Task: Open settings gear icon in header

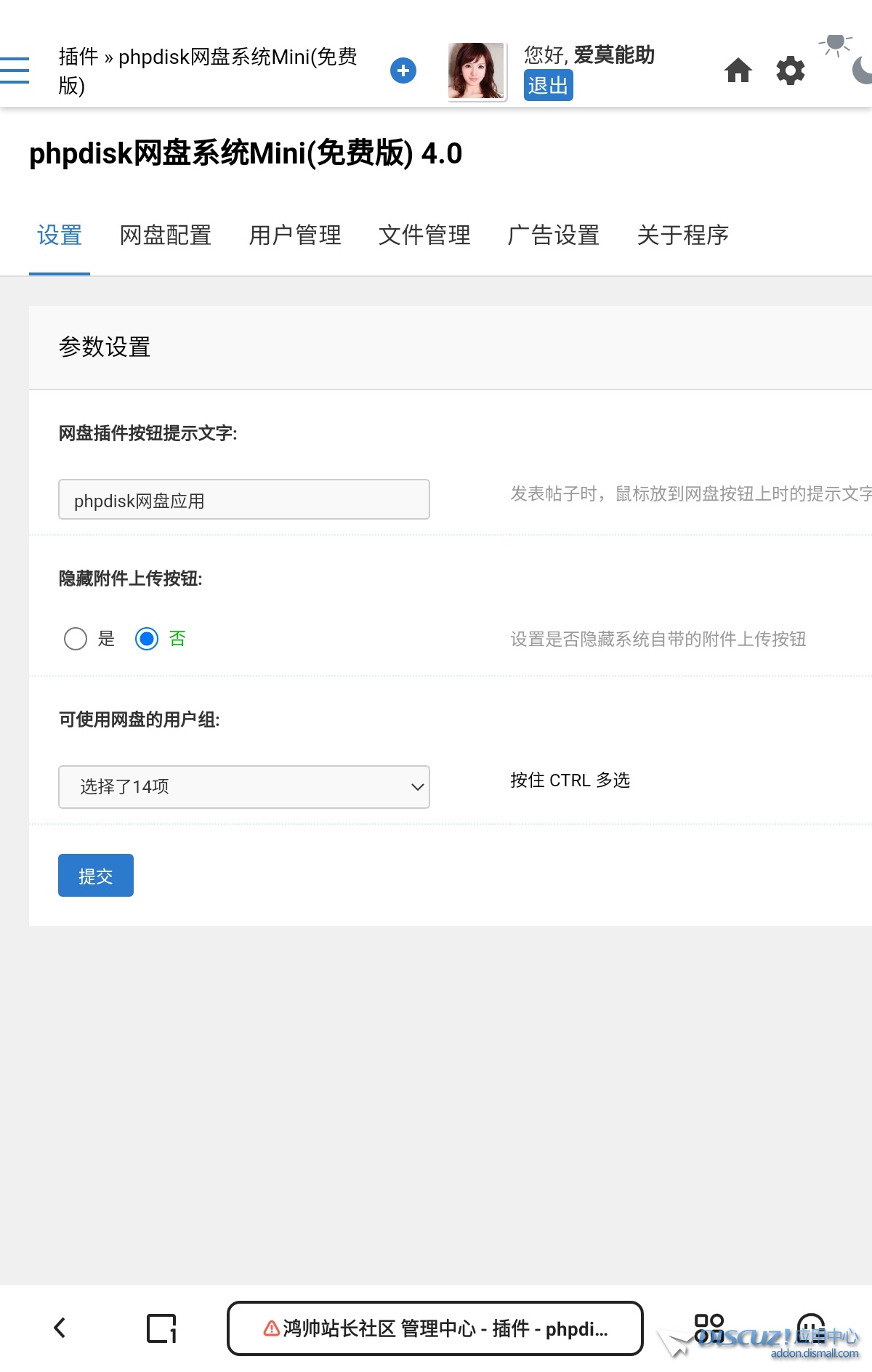Action: point(791,70)
